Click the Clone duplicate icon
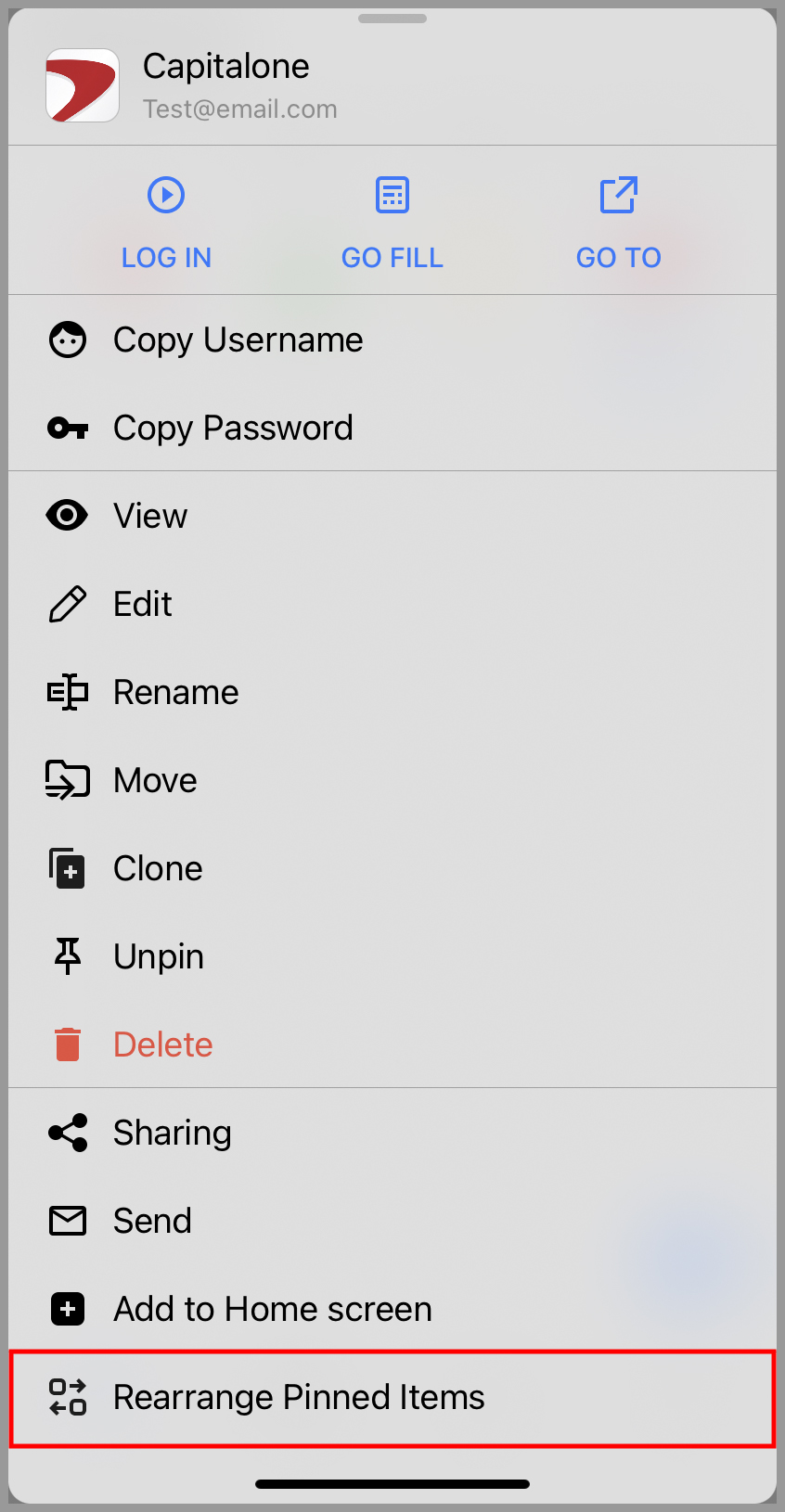The width and height of the screenshot is (785, 1512). [68, 868]
